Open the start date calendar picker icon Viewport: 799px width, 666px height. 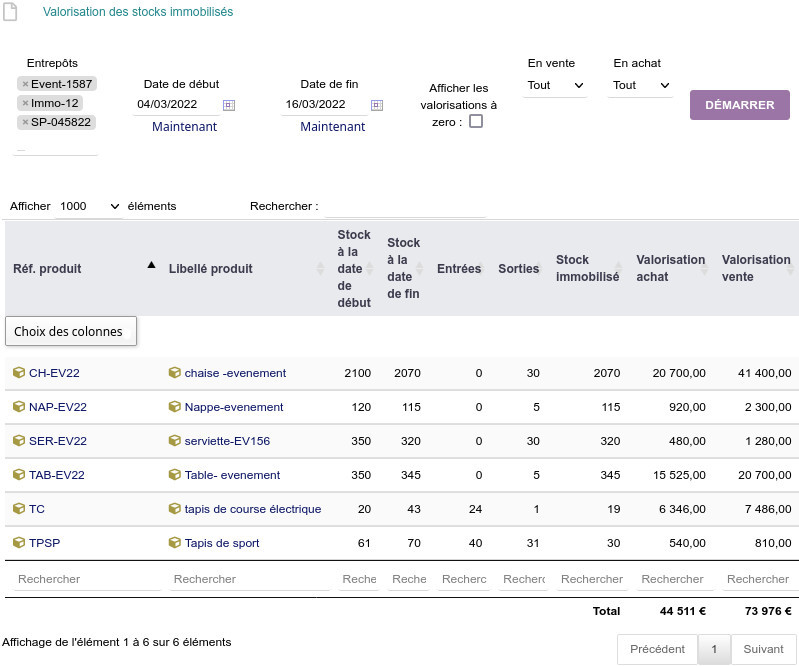[x=228, y=104]
